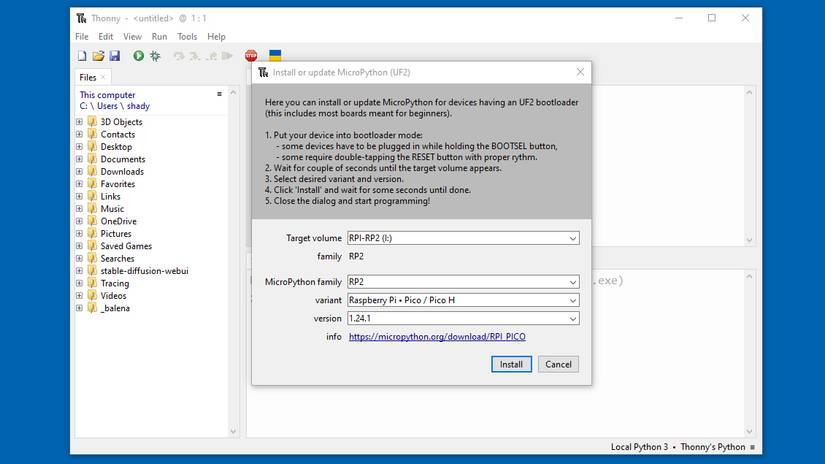Click the Ukraine flag toolbar icon
Image resolution: width=825 pixels, height=464 pixels.
point(275,55)
